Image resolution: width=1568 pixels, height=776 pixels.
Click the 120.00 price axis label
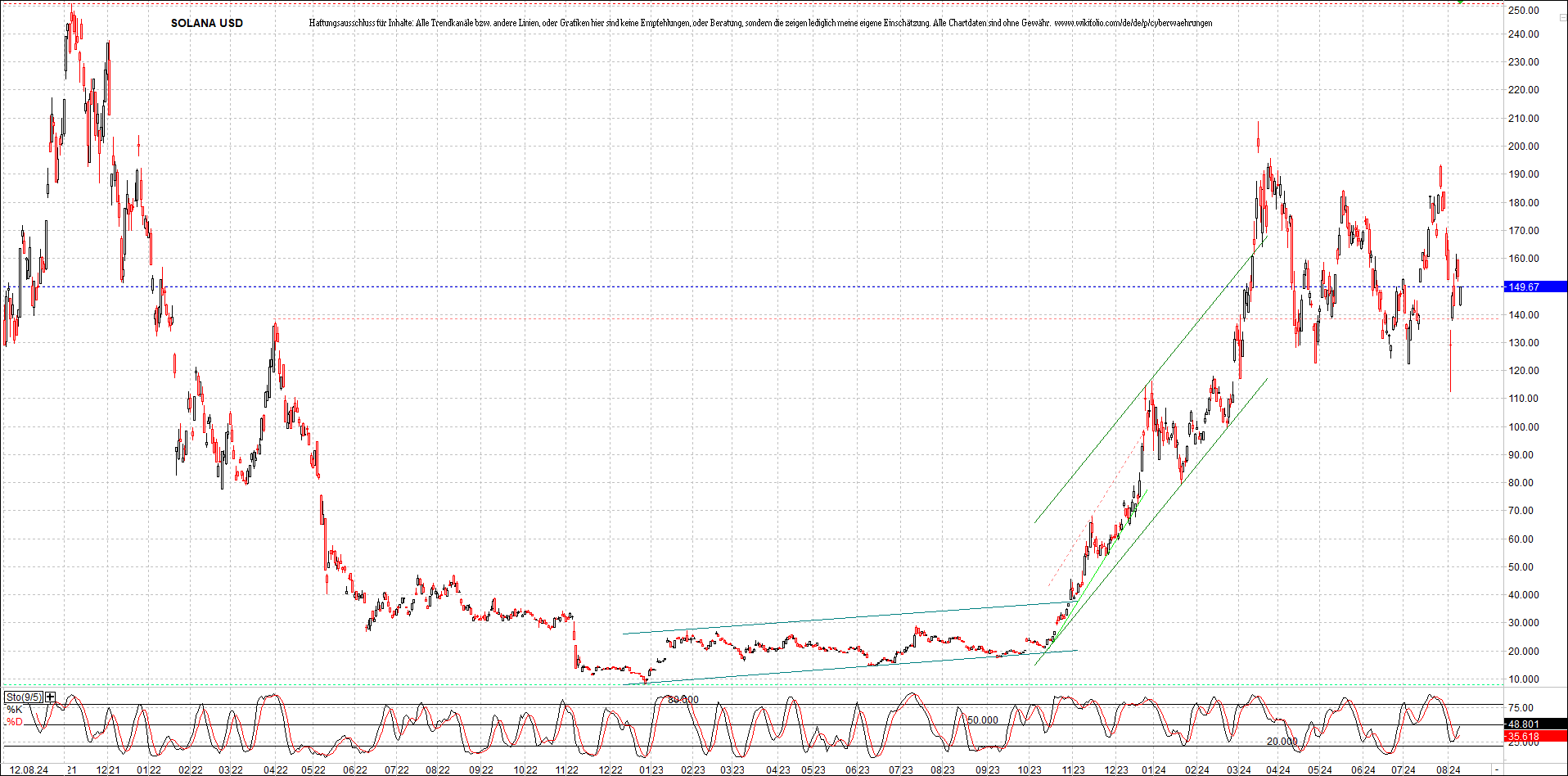click(x=1524, y=371)
